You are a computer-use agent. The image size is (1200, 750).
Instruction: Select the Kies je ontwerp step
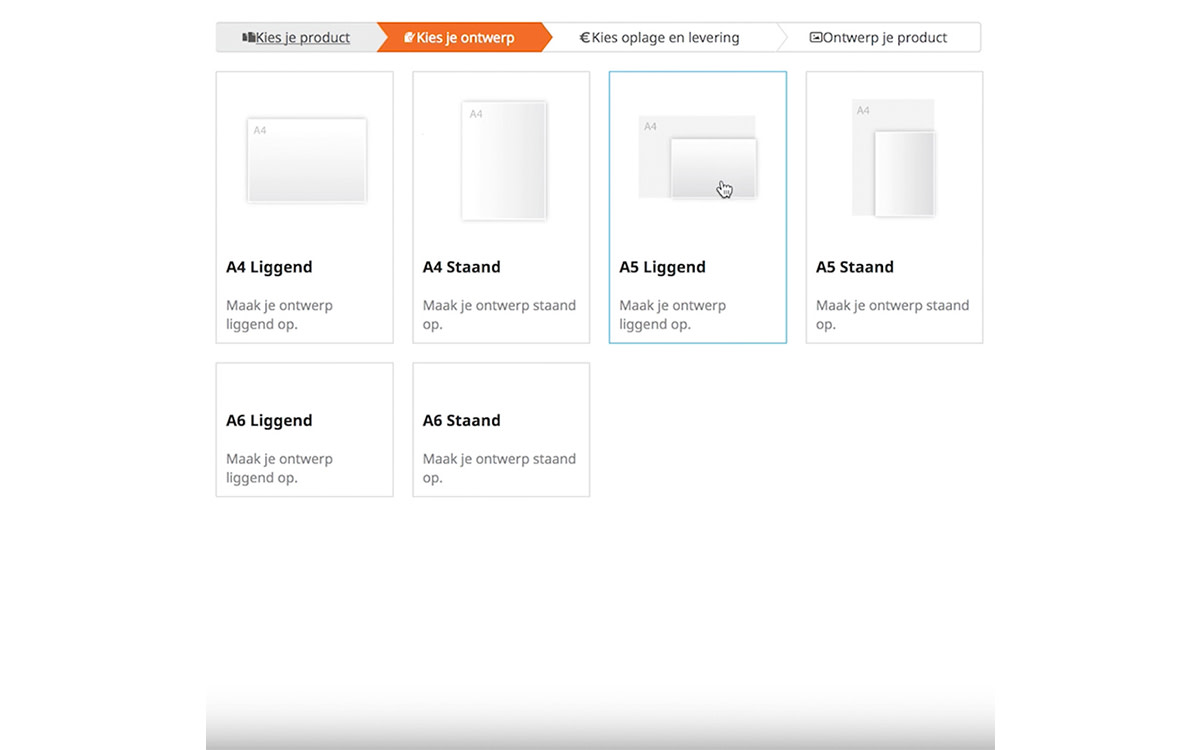(464, 37)
